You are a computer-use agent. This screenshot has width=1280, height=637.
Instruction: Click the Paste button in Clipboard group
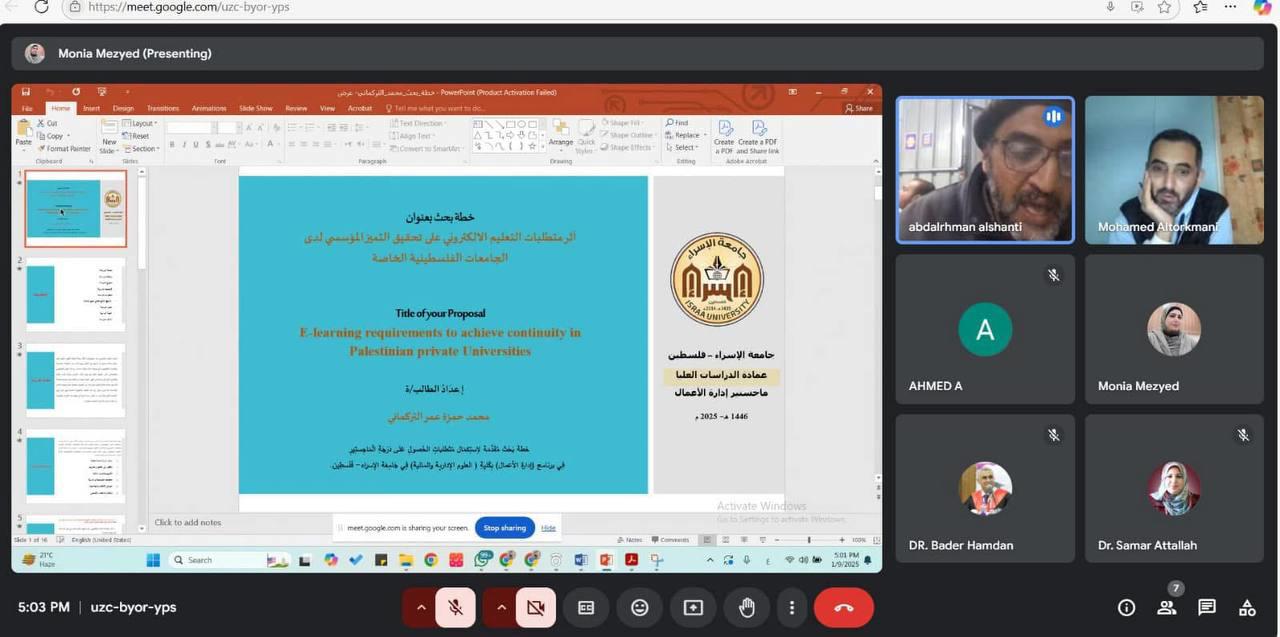point(23,134)
